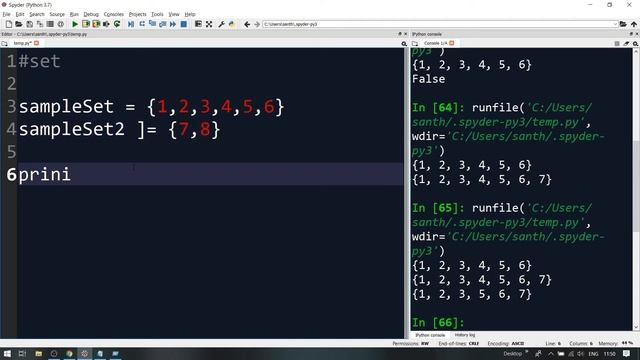Open the Edit menu
Screen dimensions: 640x360
[x=20, y=14]
